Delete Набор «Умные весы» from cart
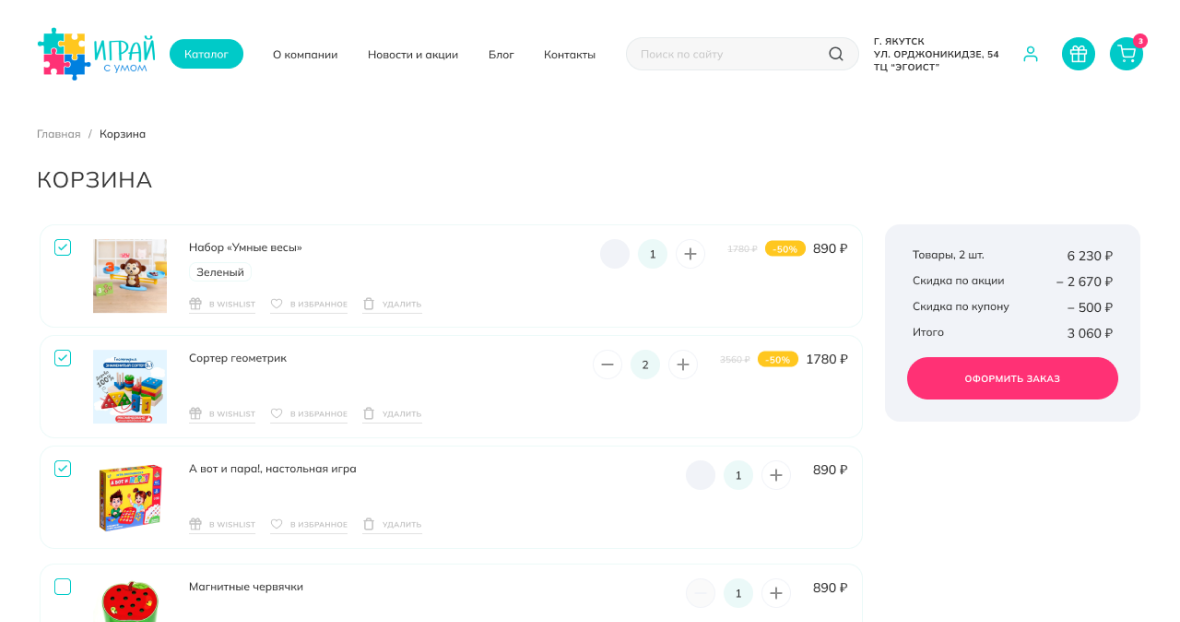1180x622 pixels. (x=392, y=304)
